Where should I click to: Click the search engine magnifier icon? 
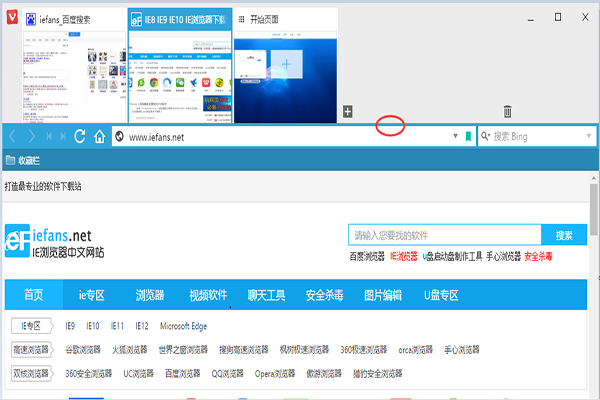(x=485, y=136)
